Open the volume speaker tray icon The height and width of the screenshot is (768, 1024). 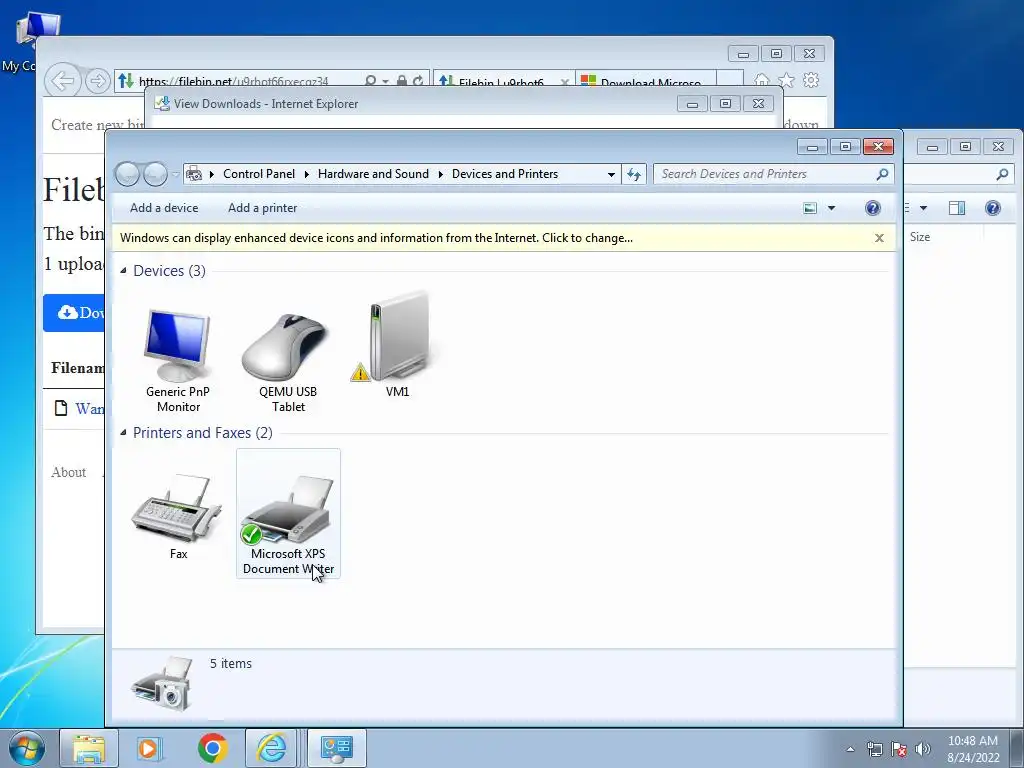click(922, 749)
